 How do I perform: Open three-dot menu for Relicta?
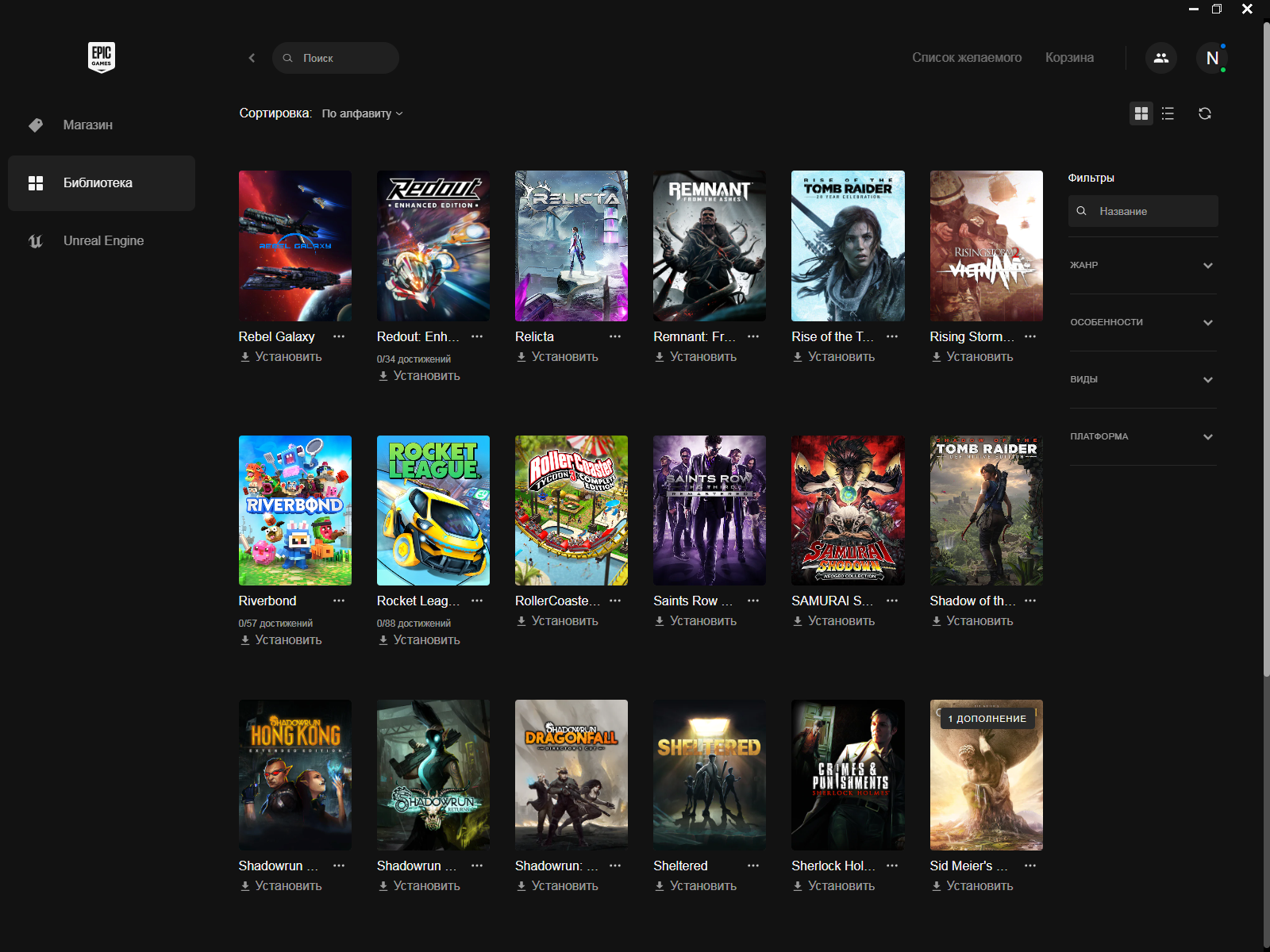coord(615,336)
